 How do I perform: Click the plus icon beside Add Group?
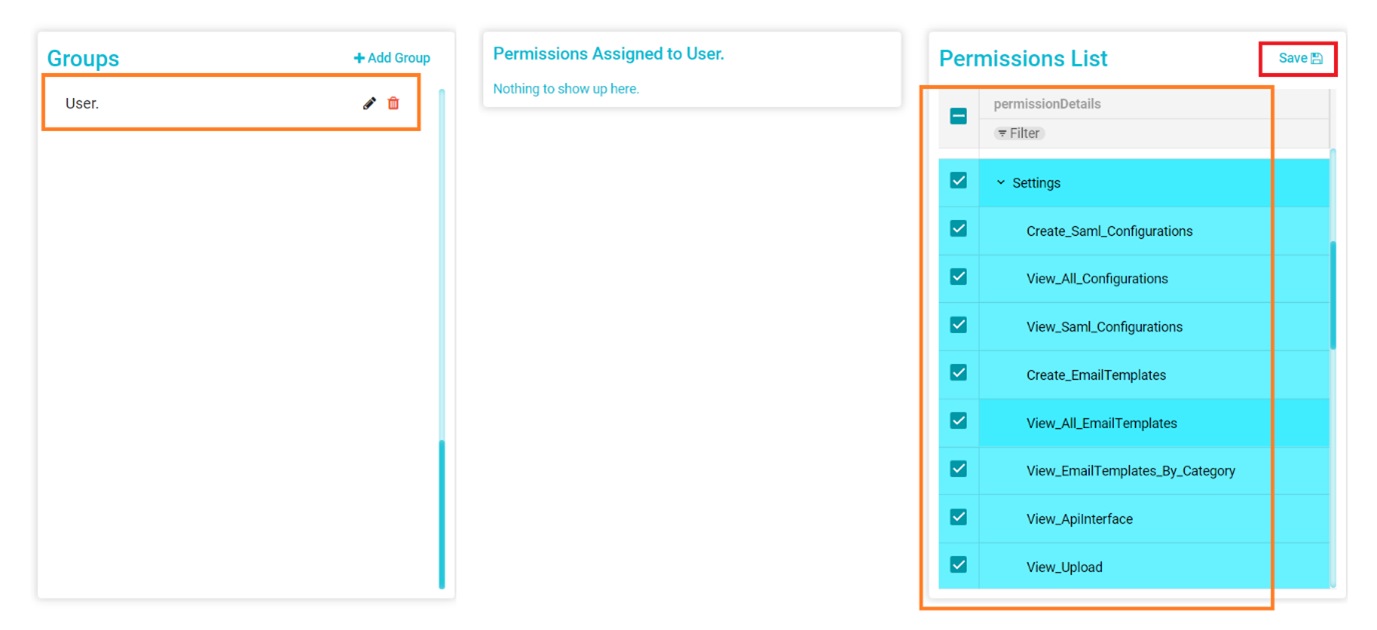(x=359, y=58)
